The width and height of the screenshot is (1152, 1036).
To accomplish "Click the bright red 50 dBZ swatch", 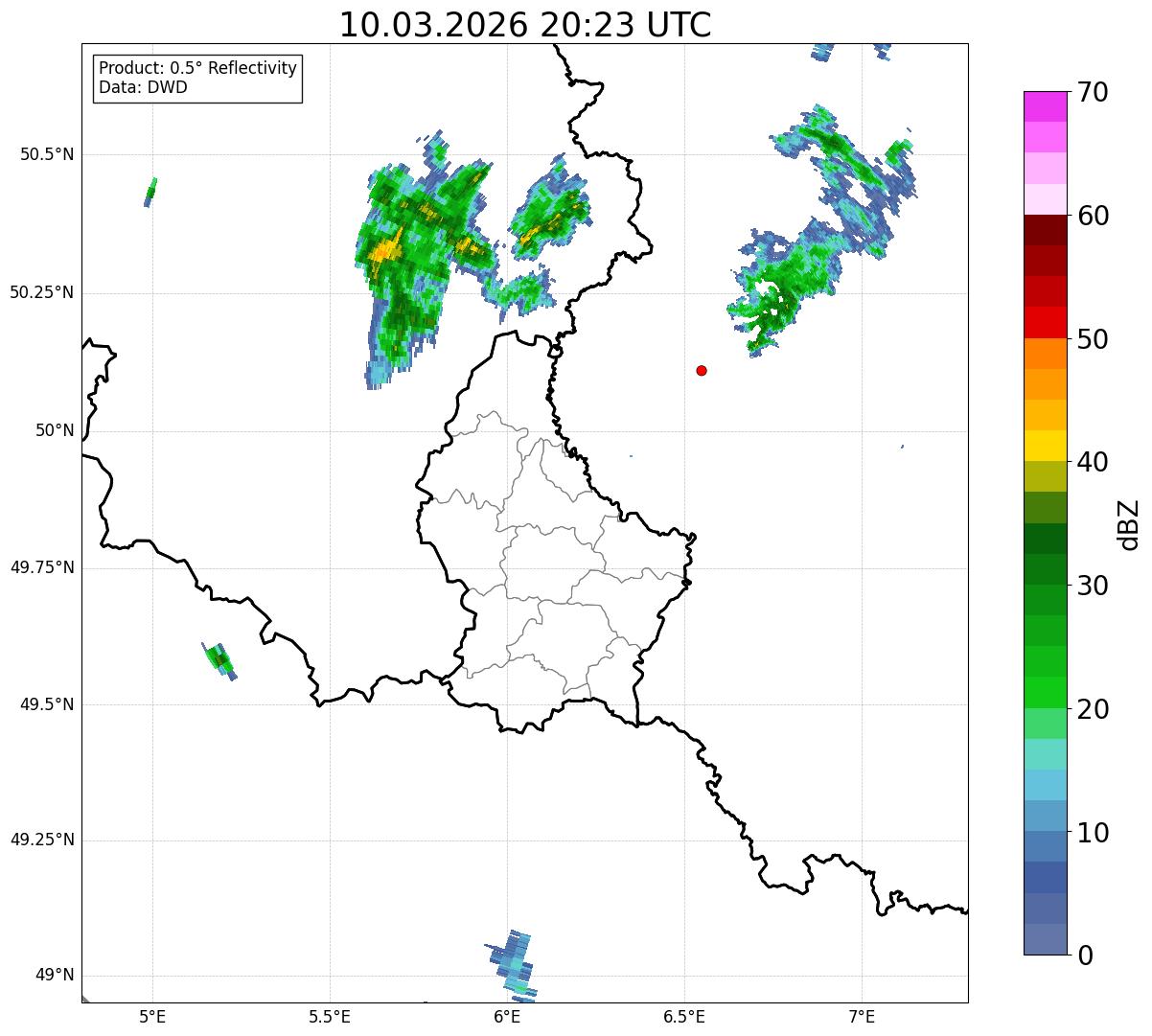I will pyautogui.click(x=1045, y=323).
